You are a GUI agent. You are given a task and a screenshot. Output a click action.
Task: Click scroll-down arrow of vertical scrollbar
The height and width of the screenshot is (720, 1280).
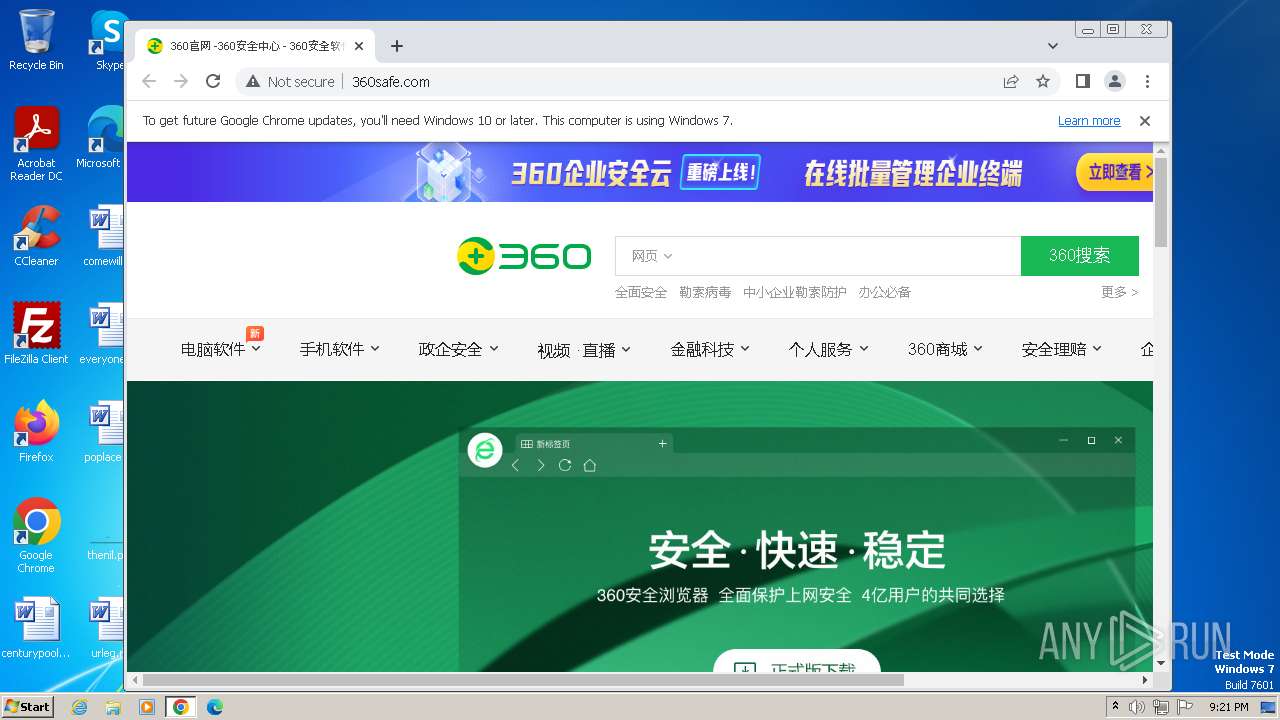pos(1161,663)
